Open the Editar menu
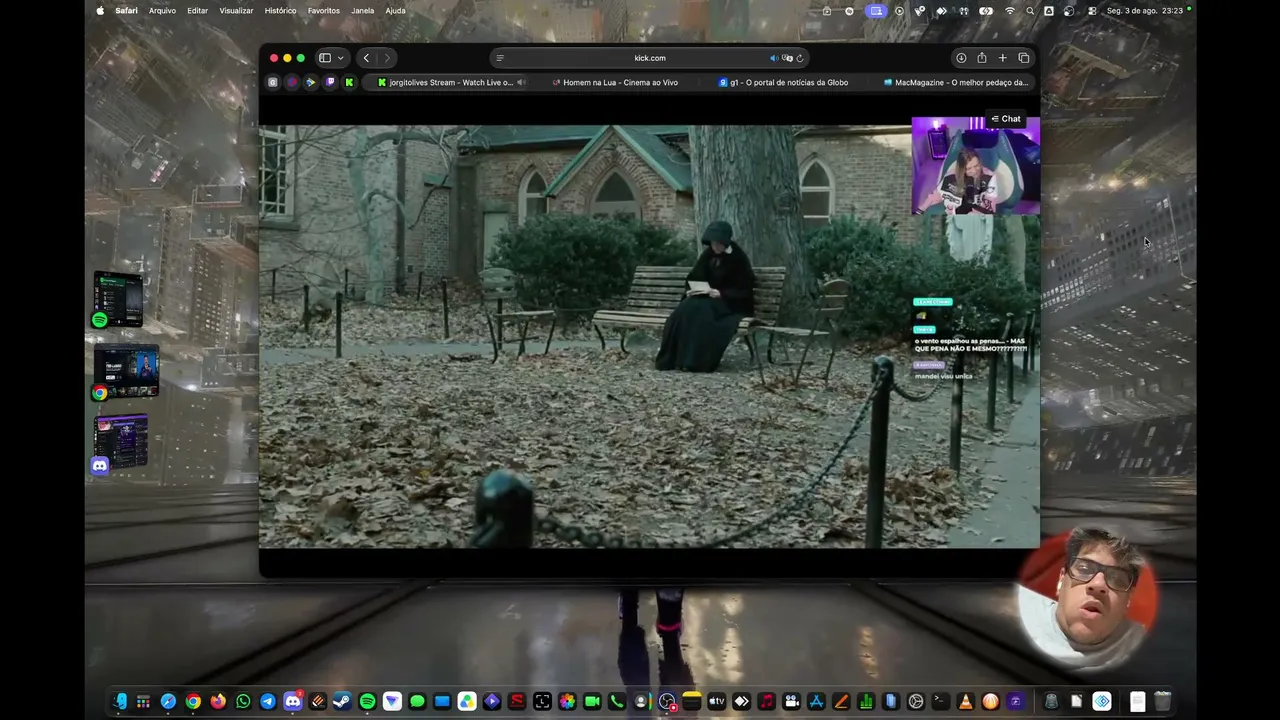 198,11
